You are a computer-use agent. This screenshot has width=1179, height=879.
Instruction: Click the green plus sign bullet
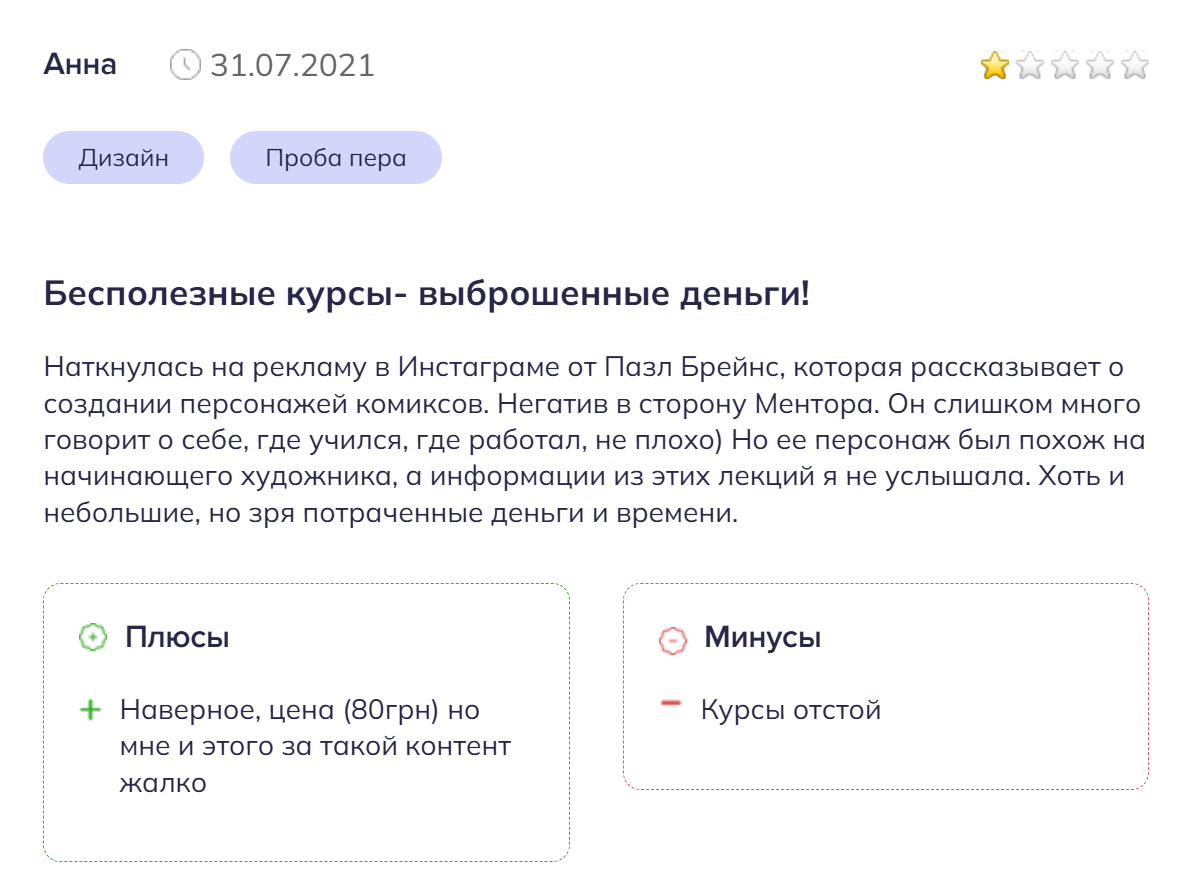click(x=90, y=711)
